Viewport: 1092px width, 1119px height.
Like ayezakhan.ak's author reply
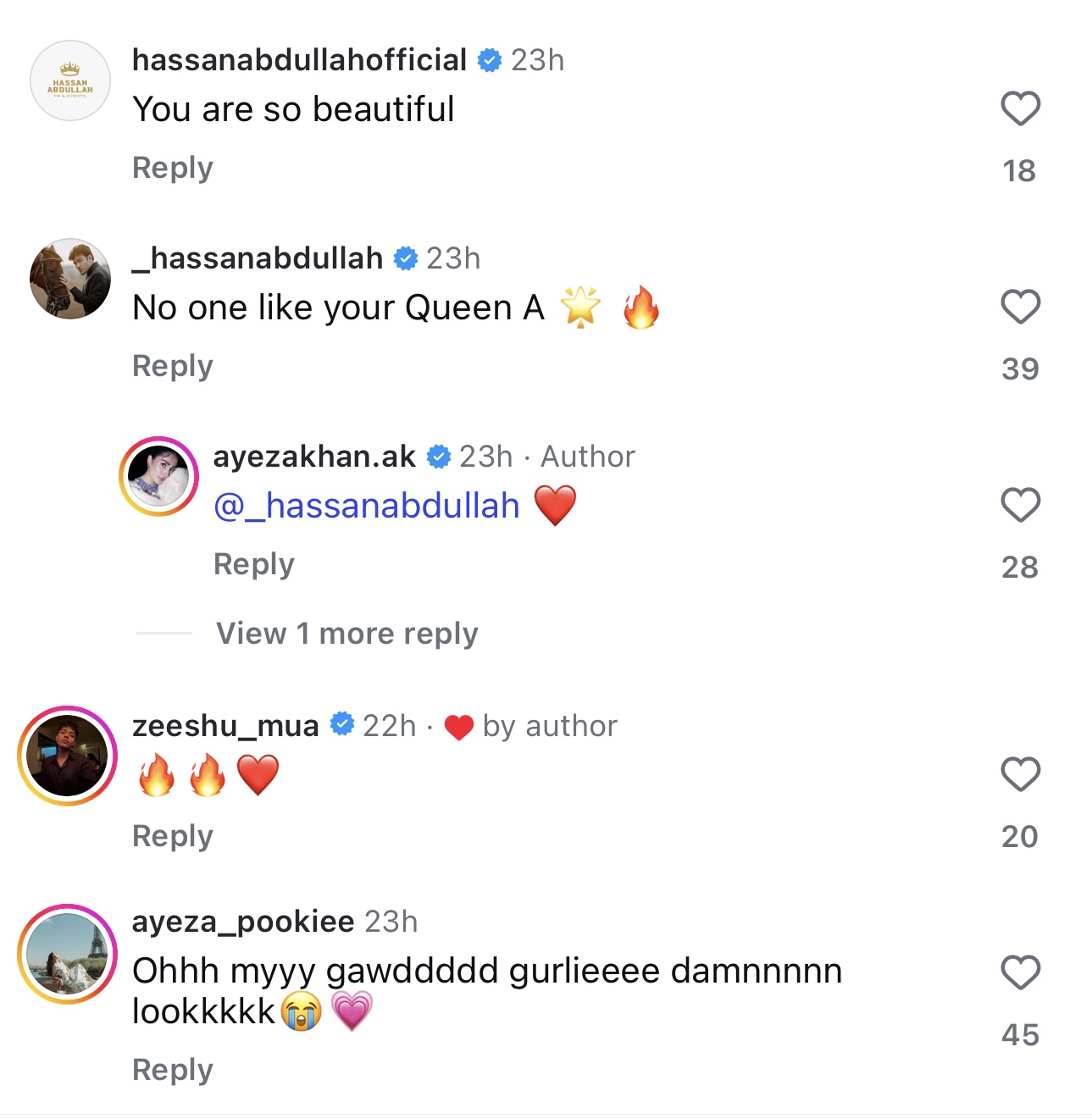pos(1020,505)
